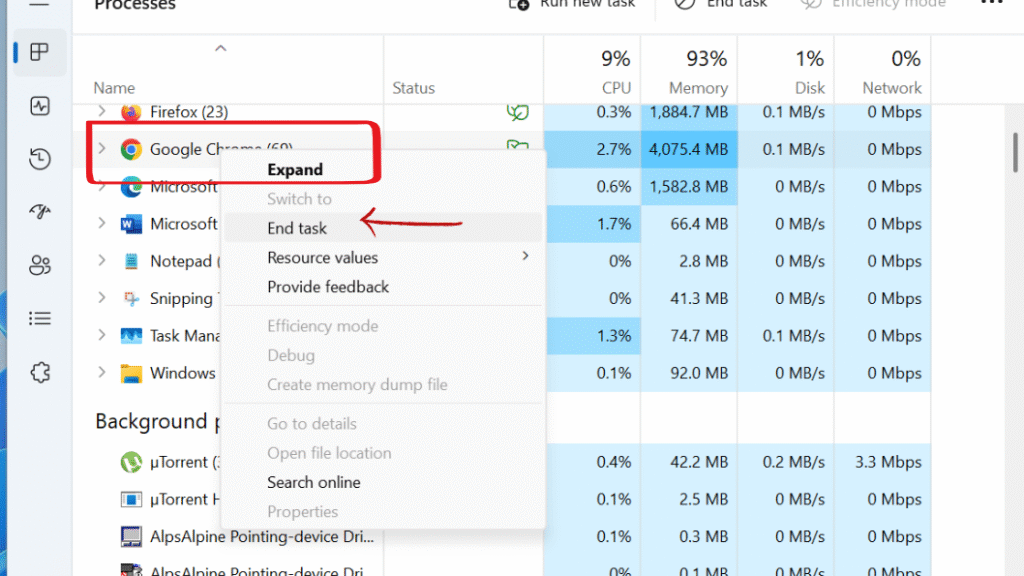Click µTorrent's 3.3 Mbps network cell
Image resolution: width=1024 pixels, height=576 pixels.
(882, 462)
